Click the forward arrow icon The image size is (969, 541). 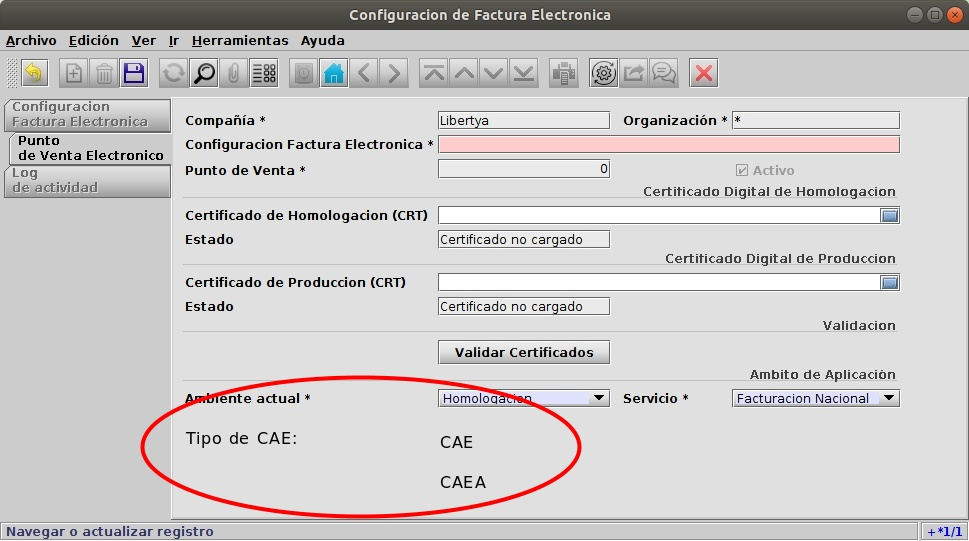[394, 74]
